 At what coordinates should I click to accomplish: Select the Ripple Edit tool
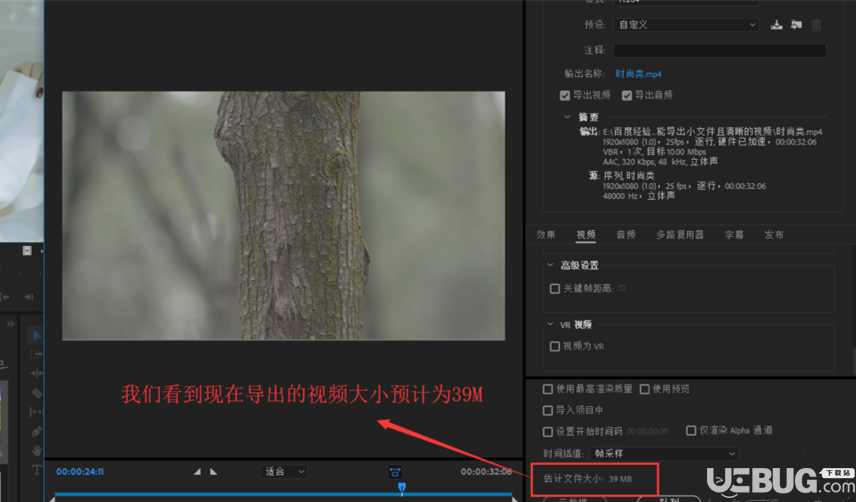pos(36,373)
